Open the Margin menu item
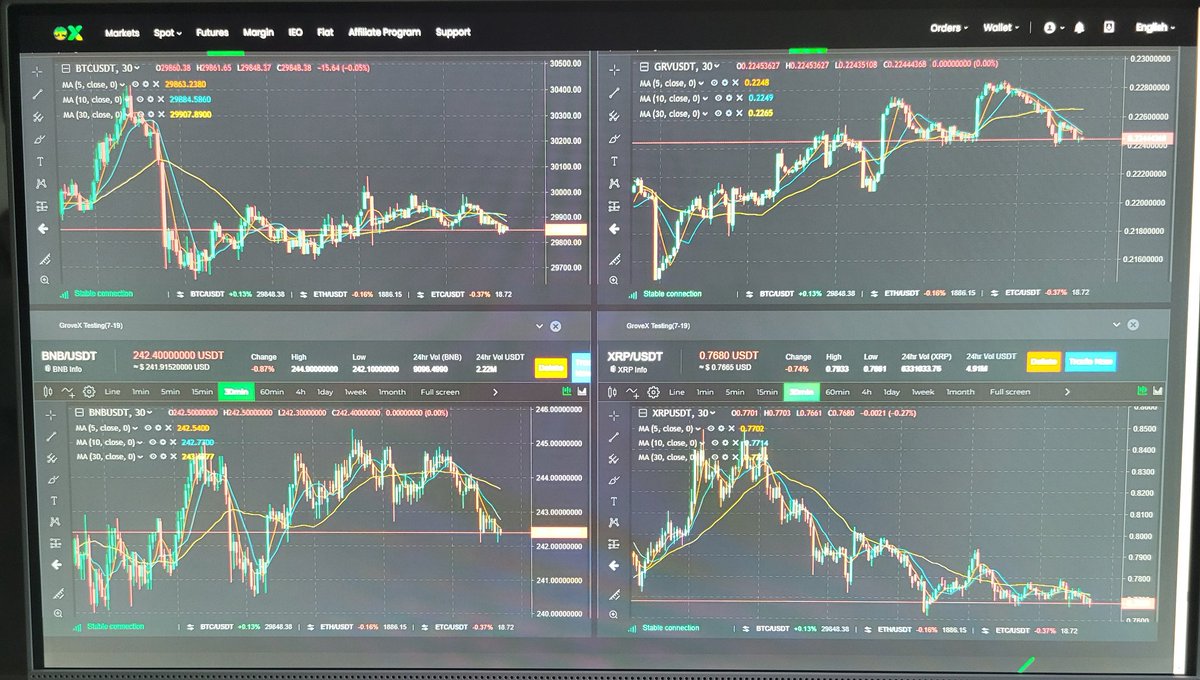 coord(258,32)
